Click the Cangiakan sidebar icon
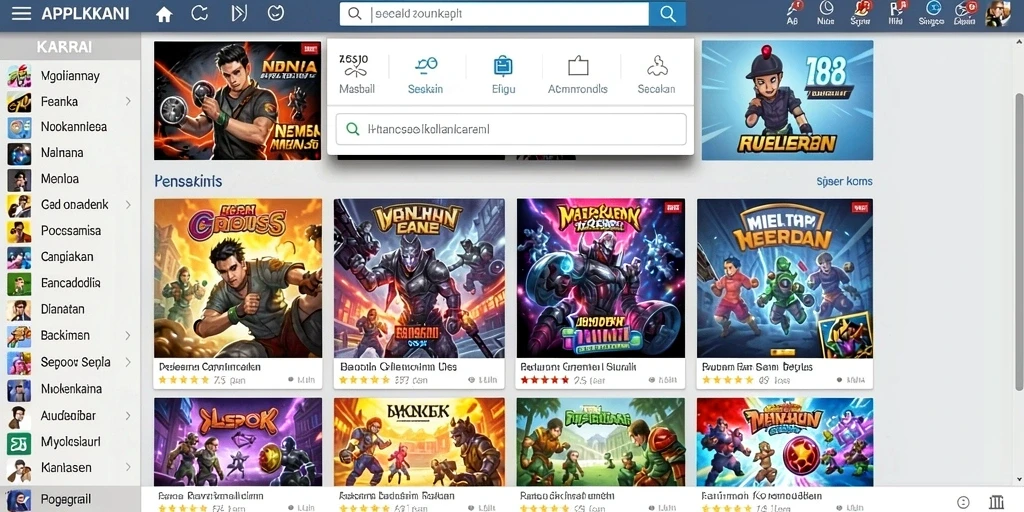 (x=19, y=257)
